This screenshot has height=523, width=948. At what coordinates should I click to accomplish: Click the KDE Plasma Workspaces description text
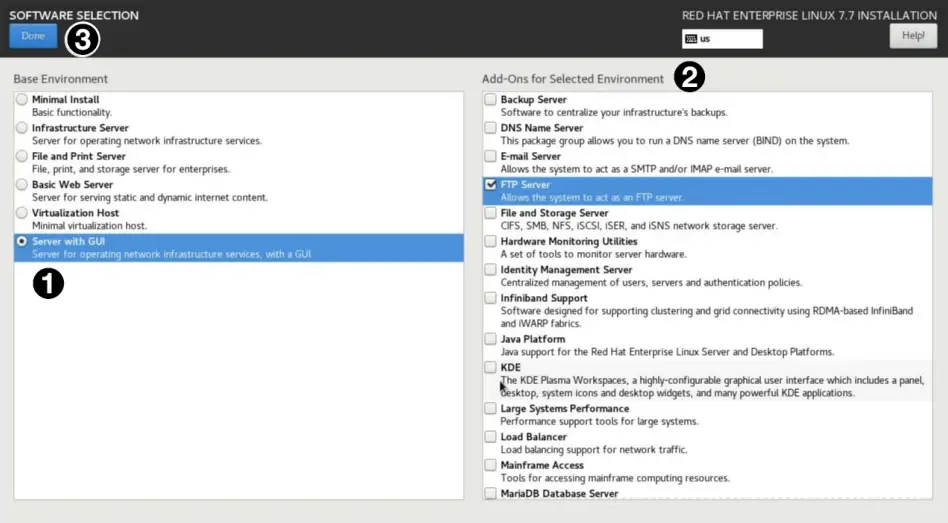pos(712,387)
